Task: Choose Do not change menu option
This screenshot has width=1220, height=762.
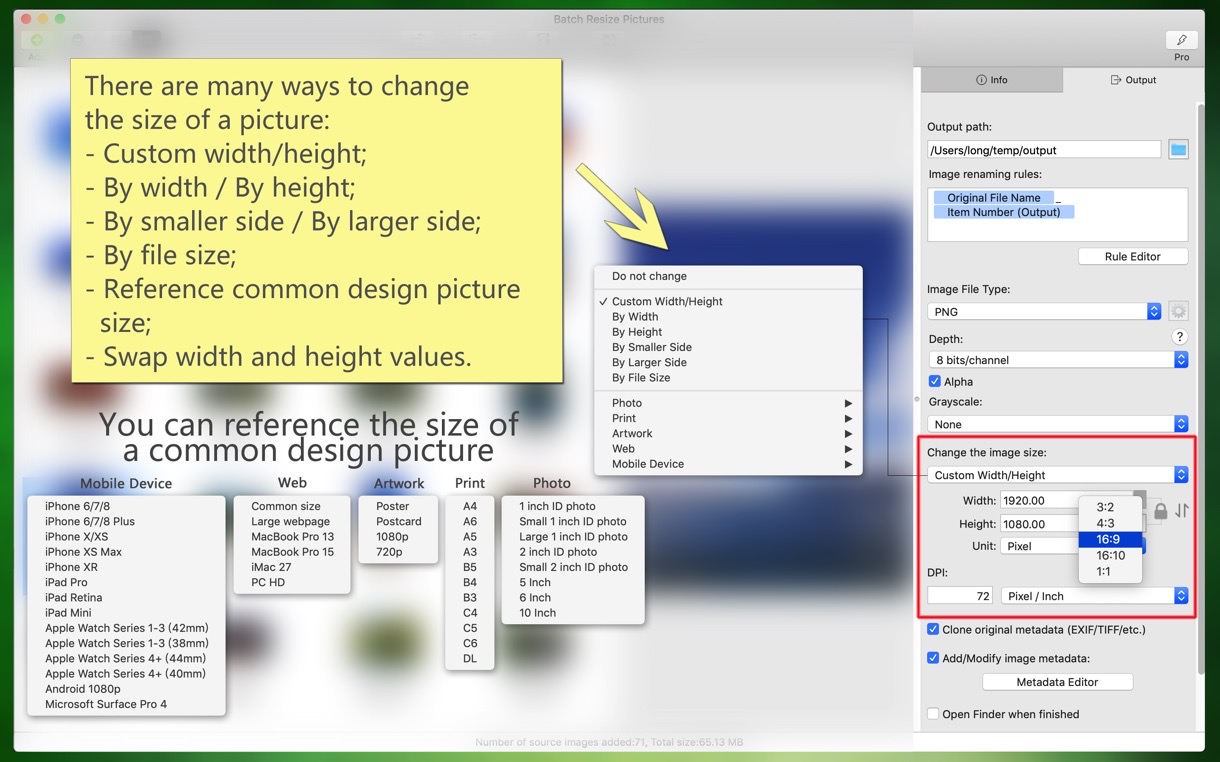Action: (728, 276)
